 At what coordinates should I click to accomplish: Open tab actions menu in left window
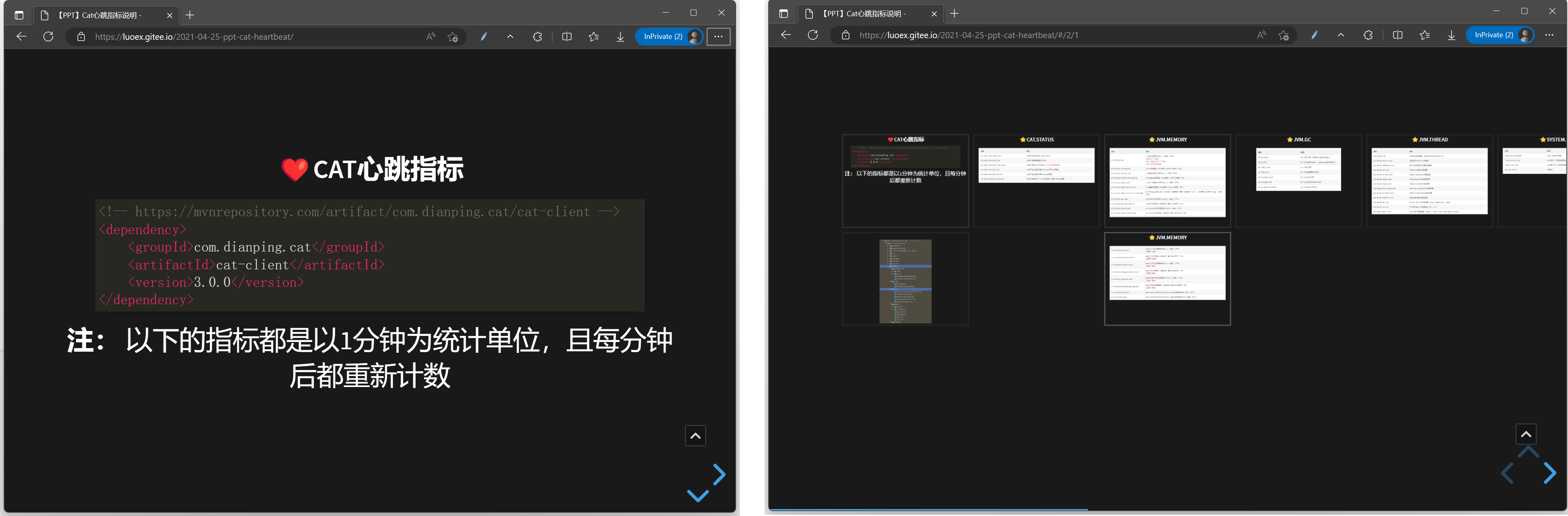[19, 15]
